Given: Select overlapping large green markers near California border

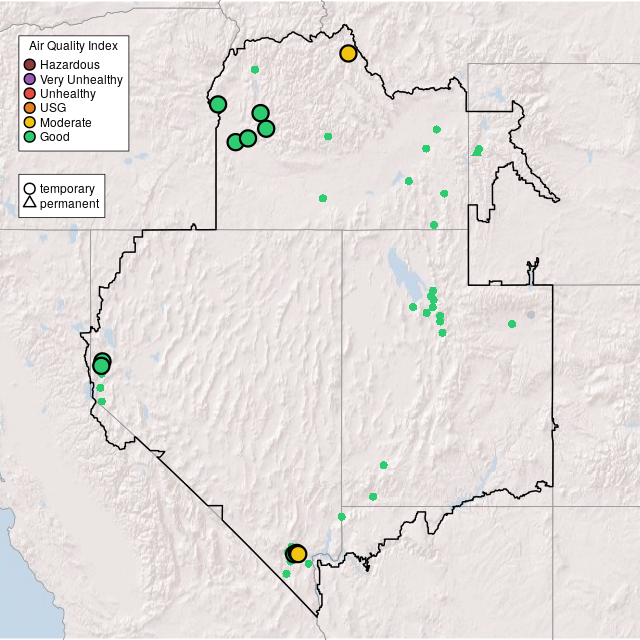Looking at the screenshot, I should pyautogui.click(x=101, y=364).
